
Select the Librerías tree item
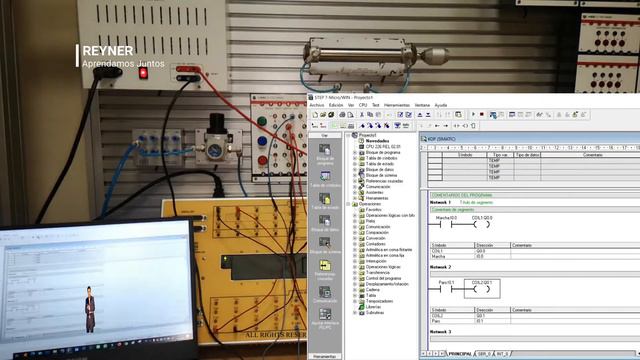tap(373, 307)
